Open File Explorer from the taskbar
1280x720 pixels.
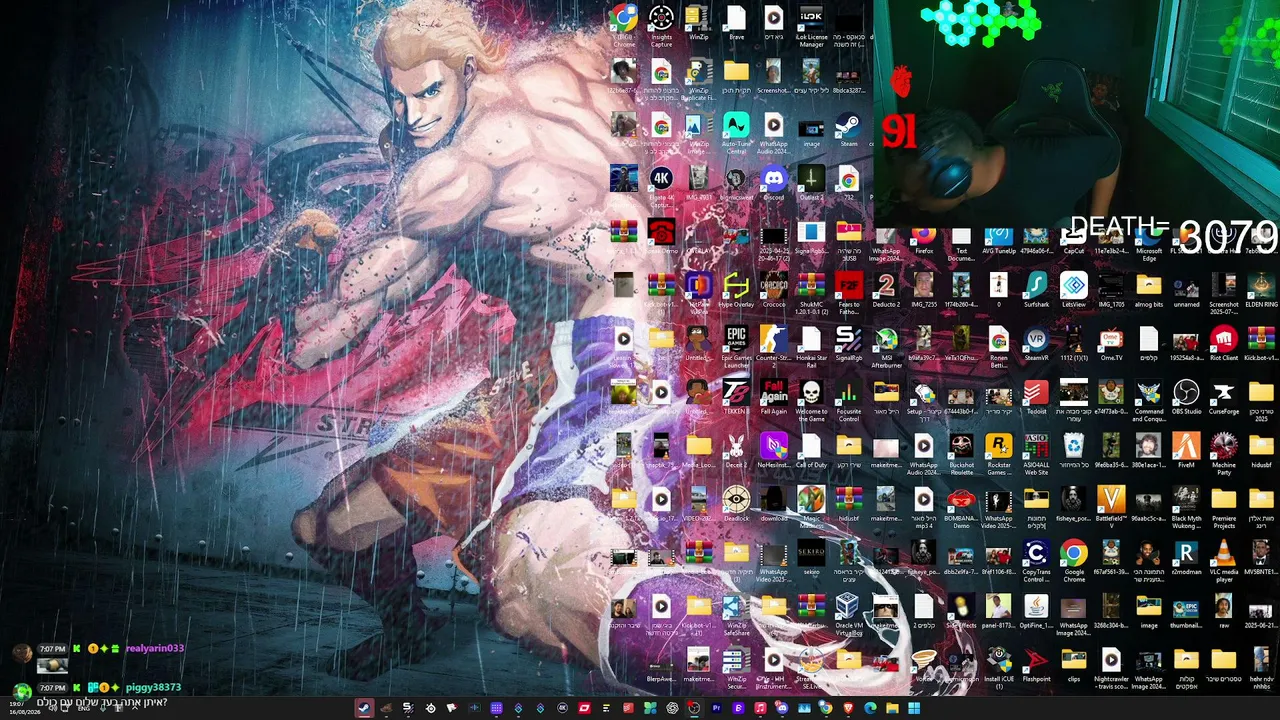[x=892, y=708]
